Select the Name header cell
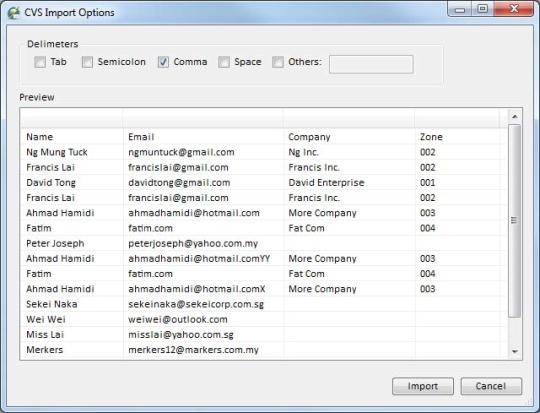Viewport: 540px width, 413px height. click(72, 137)
